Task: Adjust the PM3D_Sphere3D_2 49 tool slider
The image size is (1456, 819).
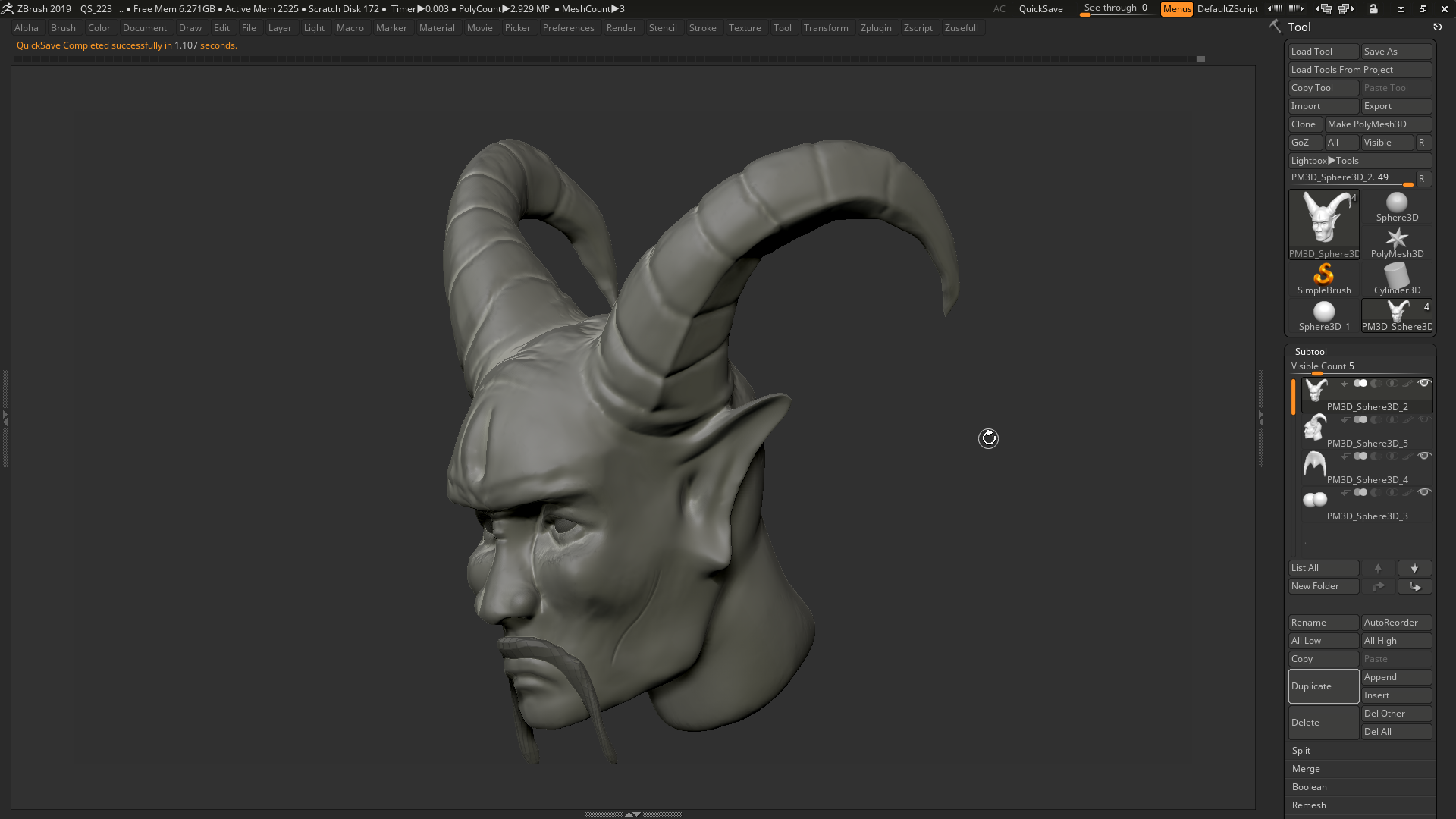Action: point(1352,178)
